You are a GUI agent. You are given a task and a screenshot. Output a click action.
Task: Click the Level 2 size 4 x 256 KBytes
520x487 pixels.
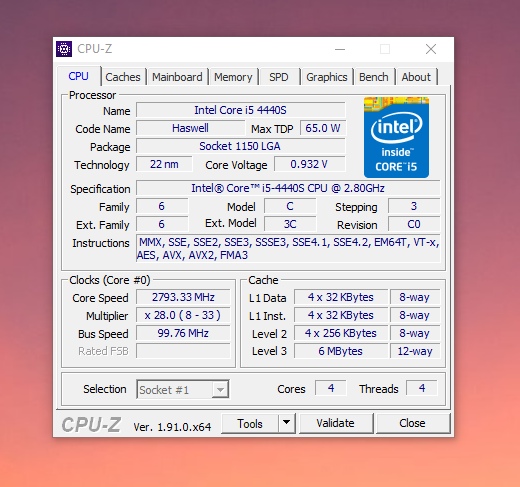341,333
